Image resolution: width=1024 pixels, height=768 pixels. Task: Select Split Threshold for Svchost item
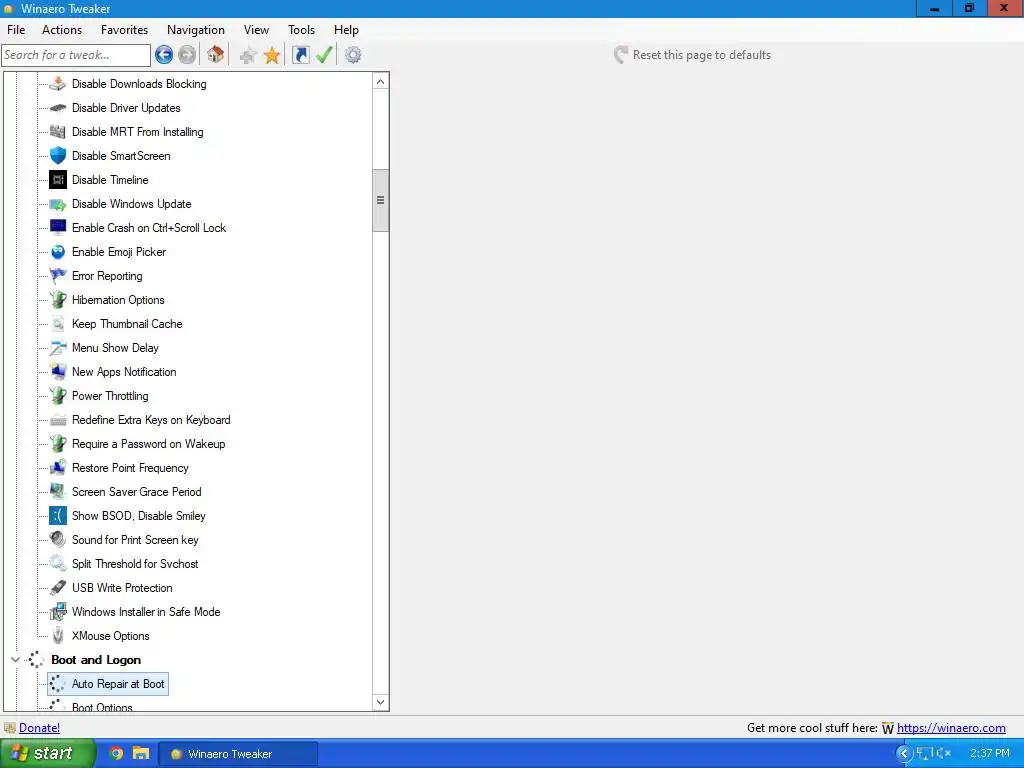[135, 564]
